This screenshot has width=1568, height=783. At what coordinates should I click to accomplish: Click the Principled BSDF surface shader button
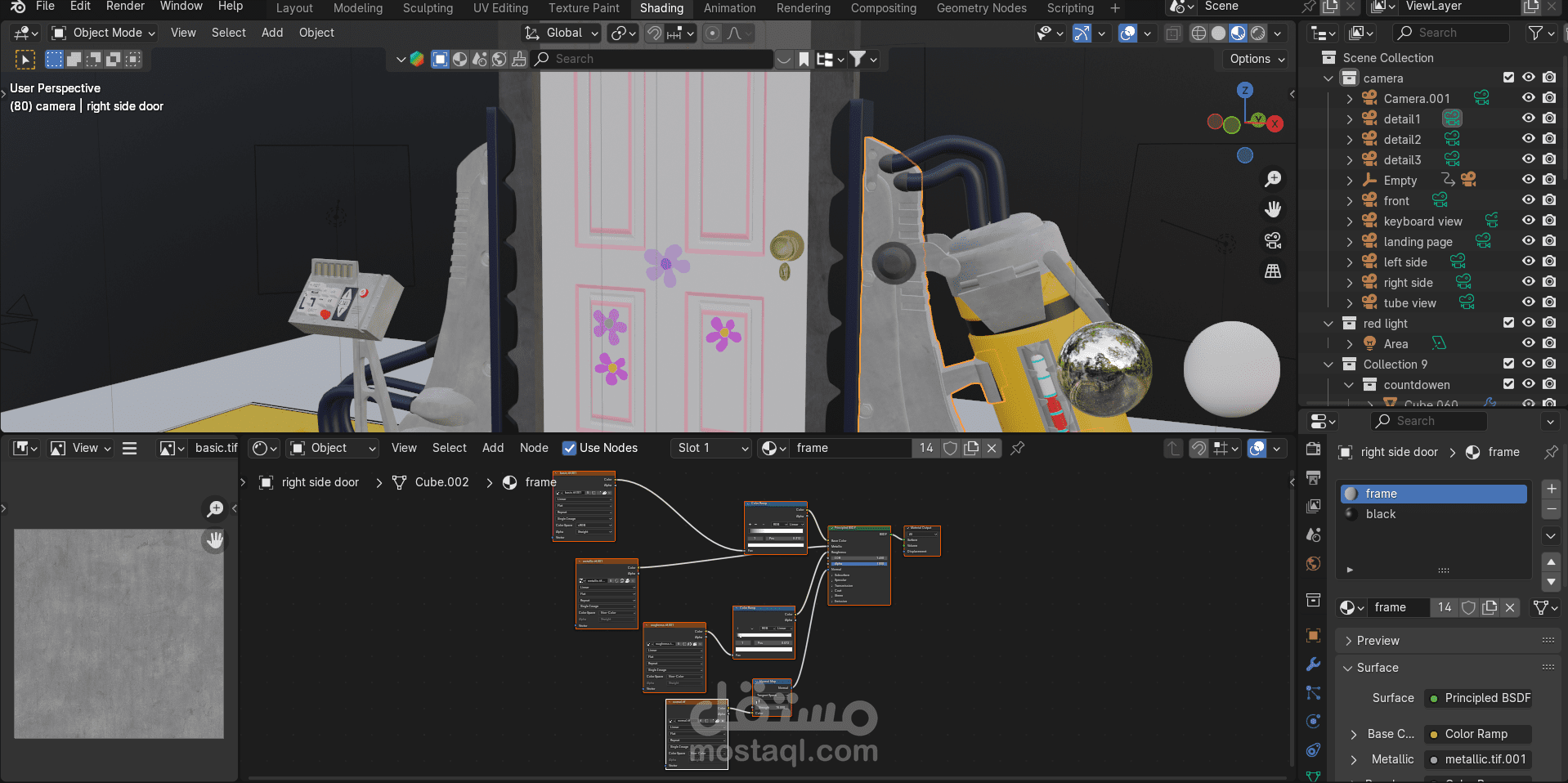click(x=1478, y=698)
